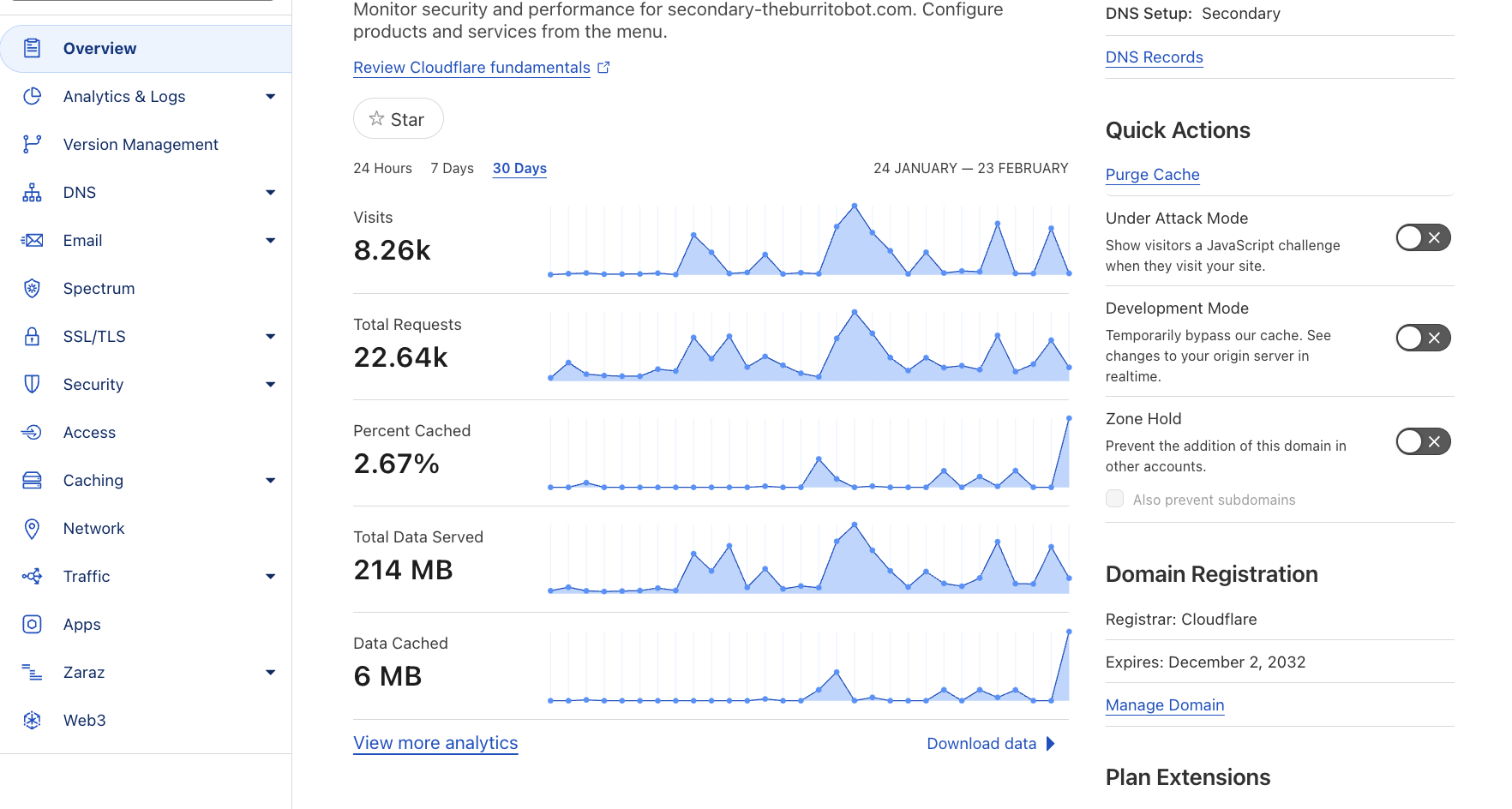Click the Overview clipboard icon

pyautogui.click(x=32, y=49)
